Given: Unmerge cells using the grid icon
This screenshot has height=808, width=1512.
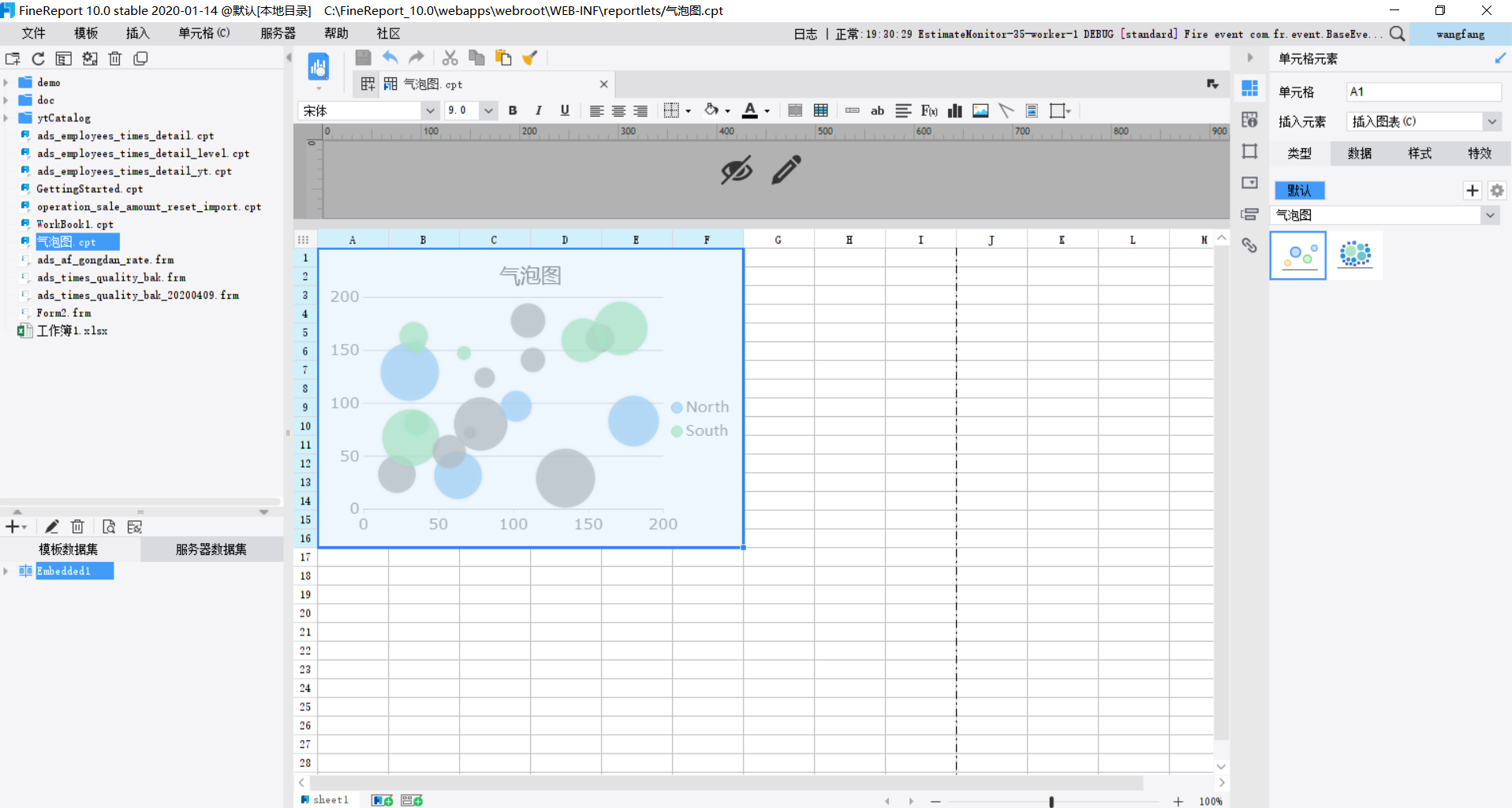Looking at the screenshot, I should tap(821, 111).
